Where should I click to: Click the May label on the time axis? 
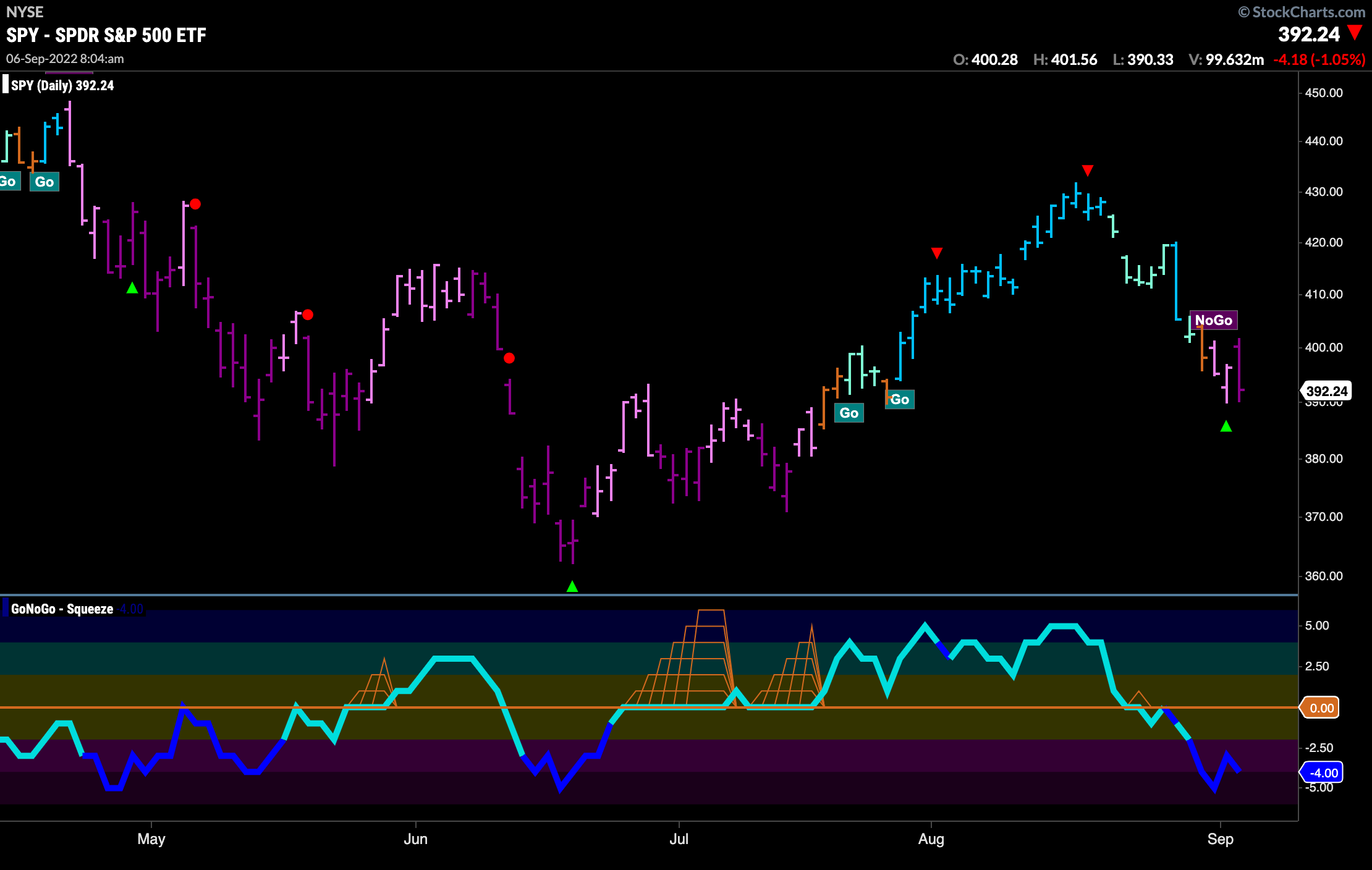pos(151,839)
